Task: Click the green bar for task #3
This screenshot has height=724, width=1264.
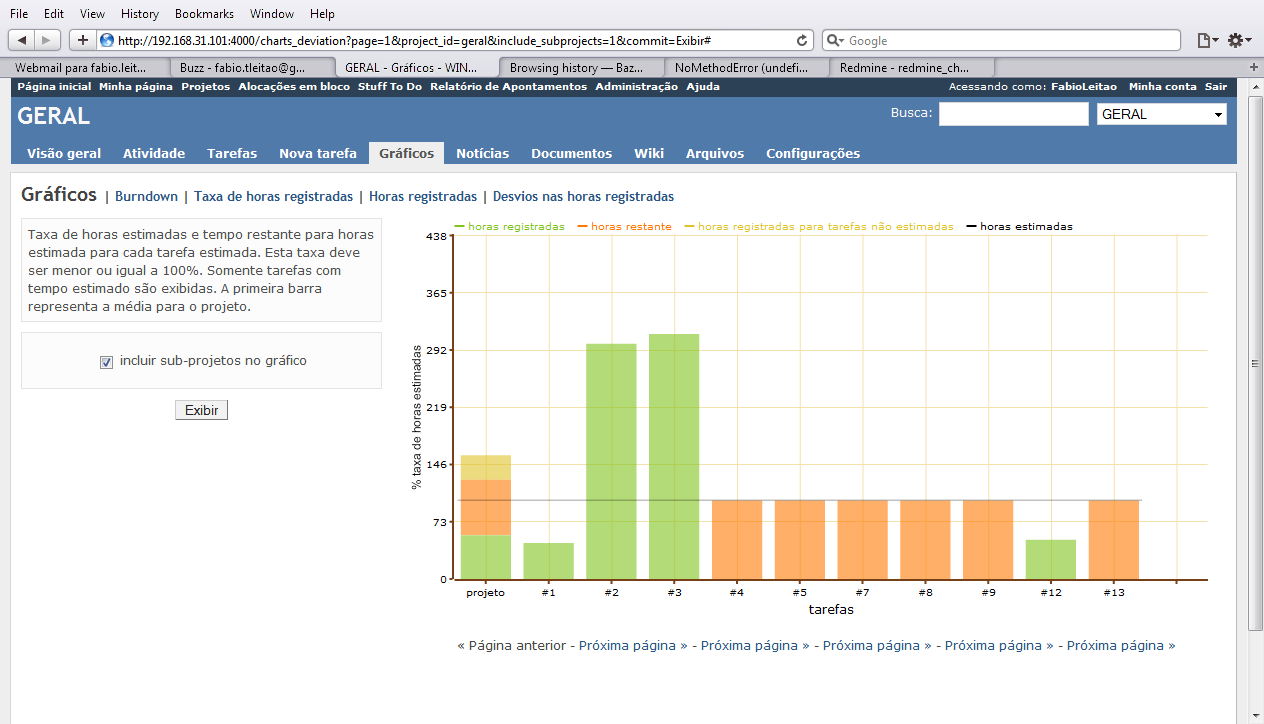Action: (x=674, y=457)
